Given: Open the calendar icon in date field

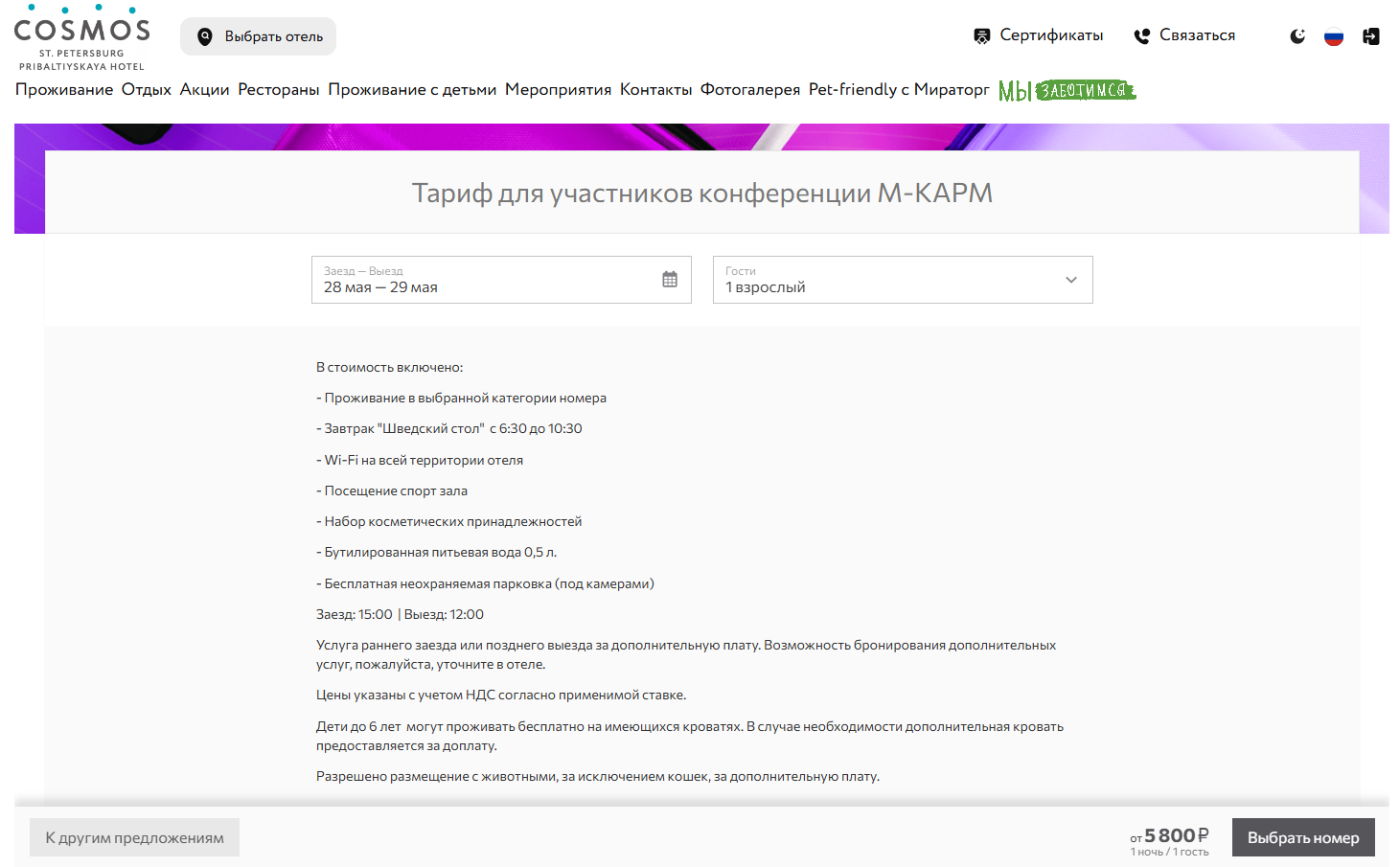Looking at the screenshot, I should (670, 280).
